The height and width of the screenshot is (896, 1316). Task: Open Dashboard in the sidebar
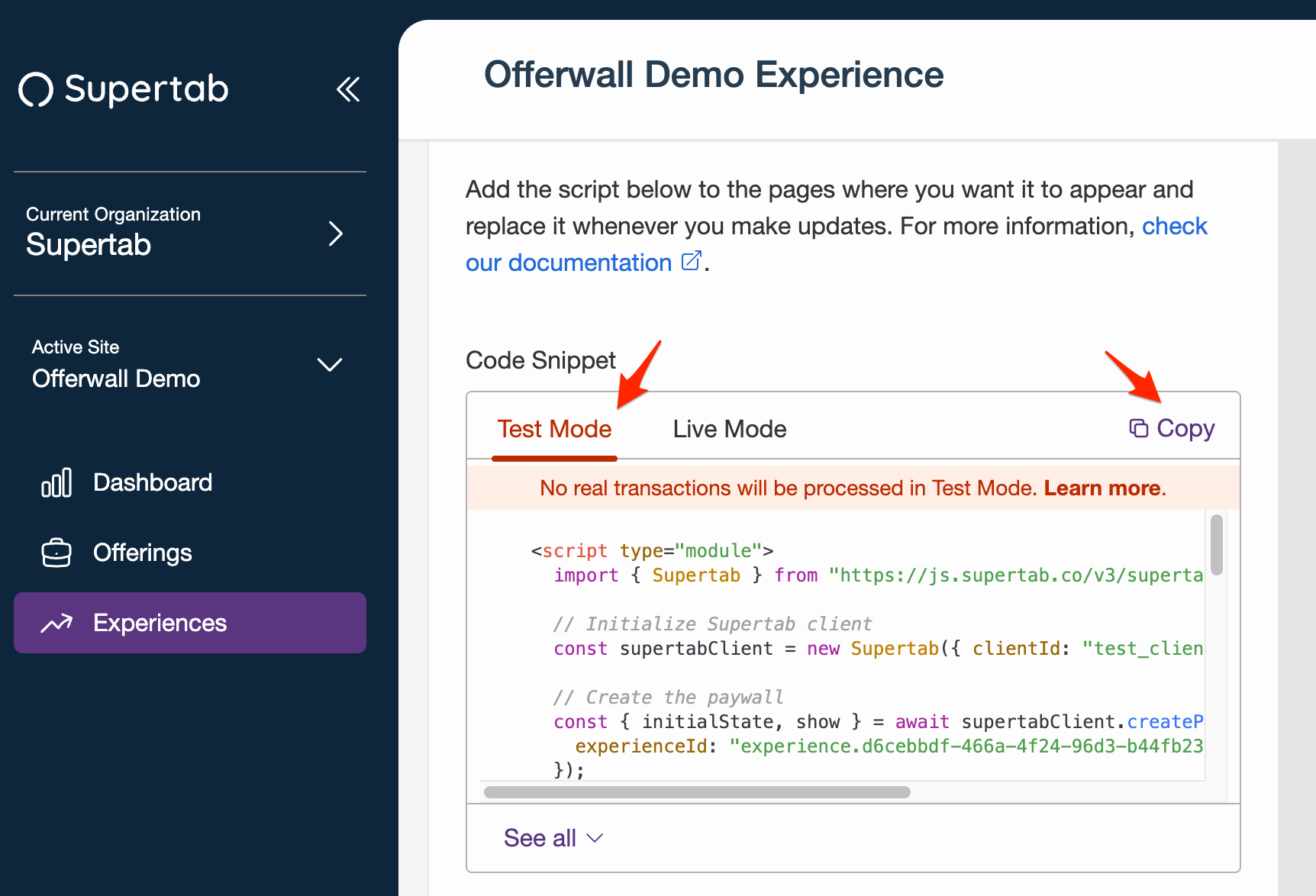pos(190,482)
